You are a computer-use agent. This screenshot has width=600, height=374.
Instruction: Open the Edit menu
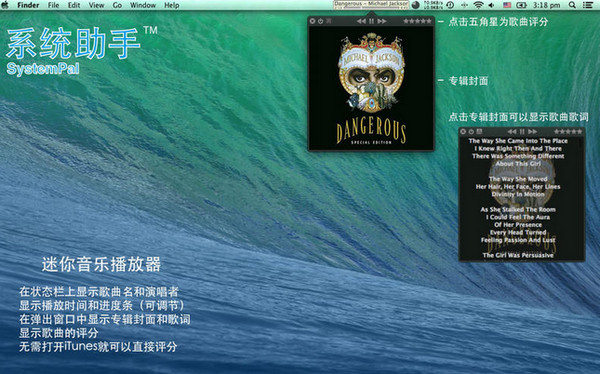coord(74,5)
